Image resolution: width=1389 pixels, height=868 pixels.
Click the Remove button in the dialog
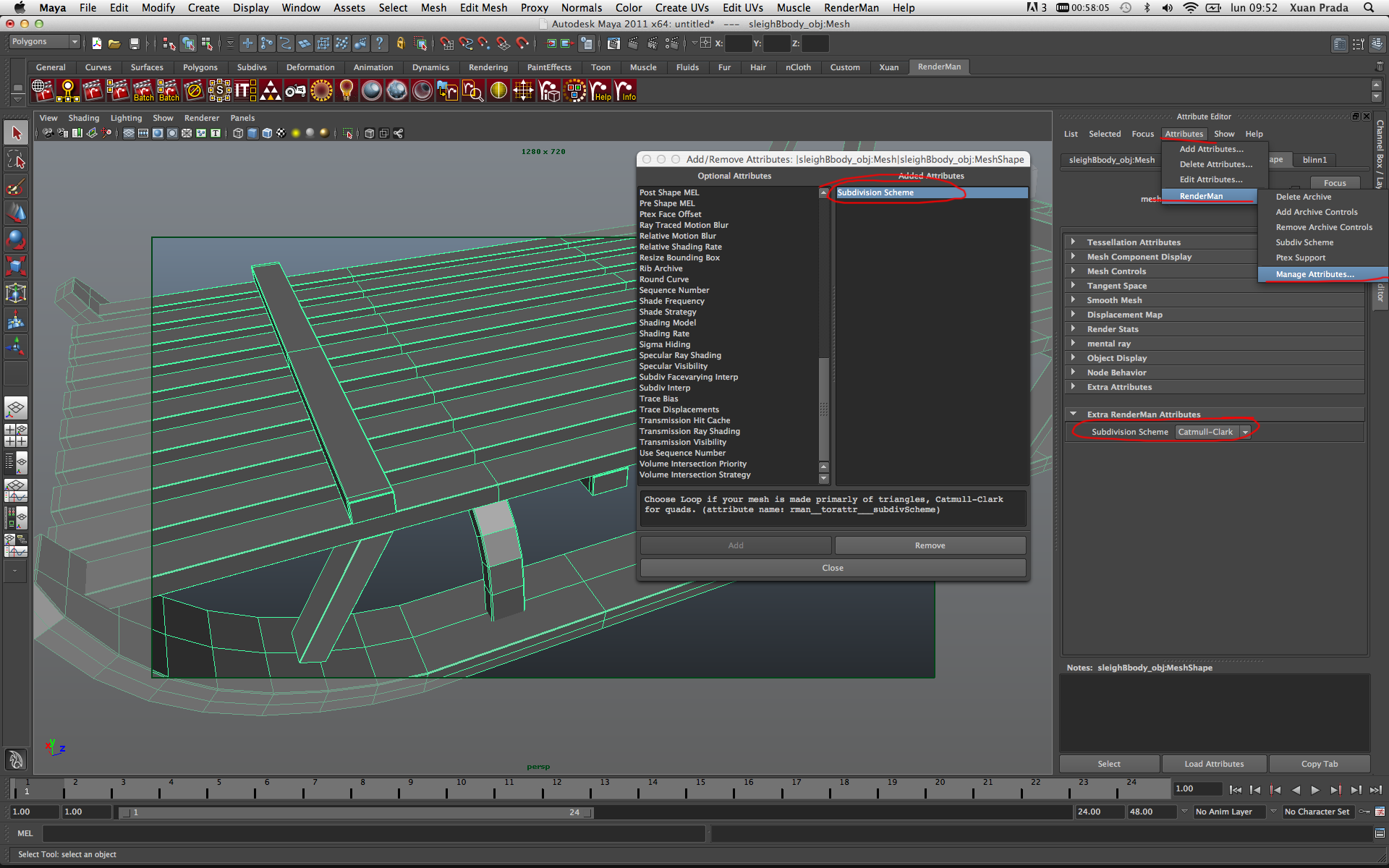930,545
